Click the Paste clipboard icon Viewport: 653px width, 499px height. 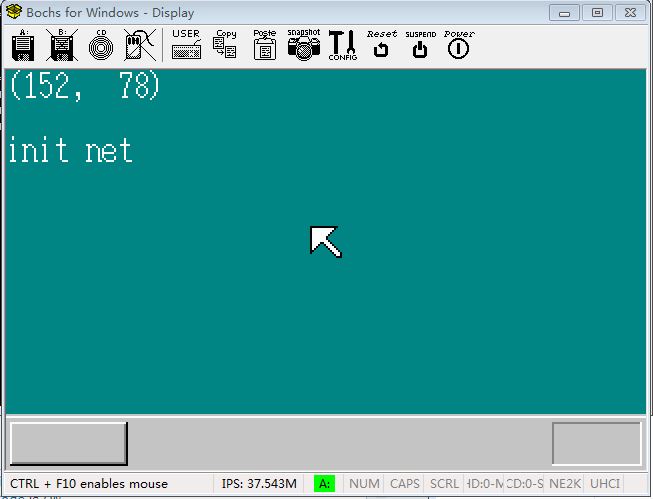(x=265, y=45)
